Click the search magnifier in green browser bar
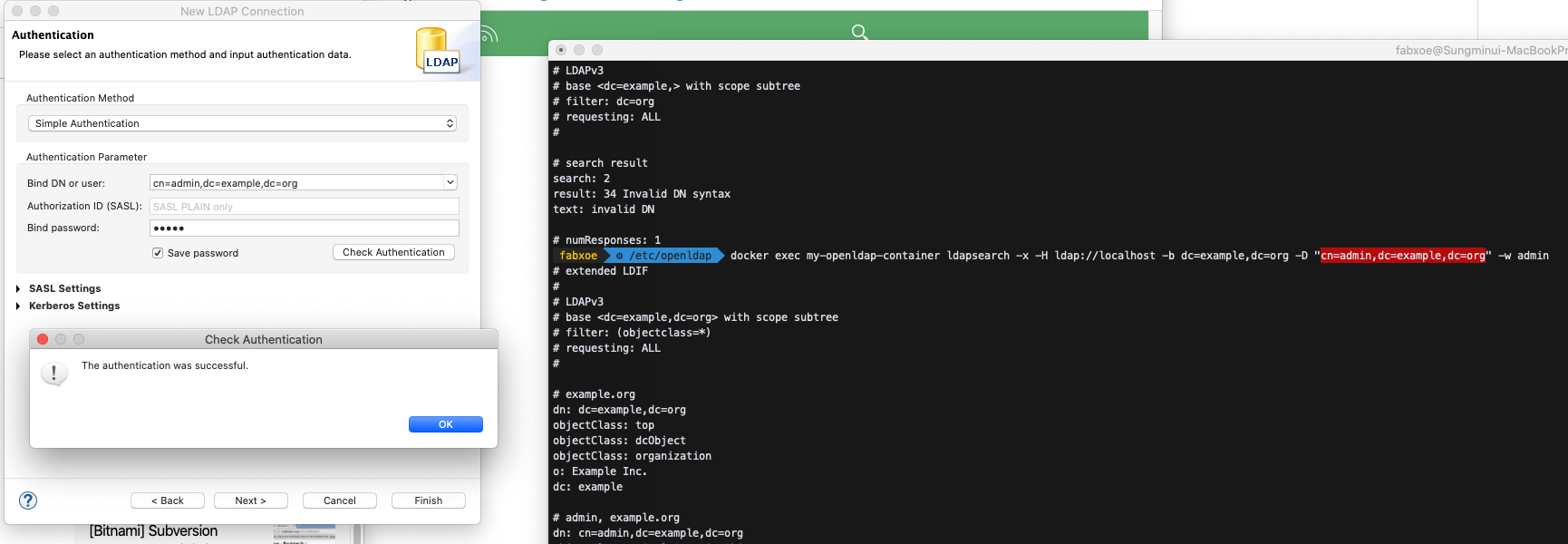 (x=859, y=32)
